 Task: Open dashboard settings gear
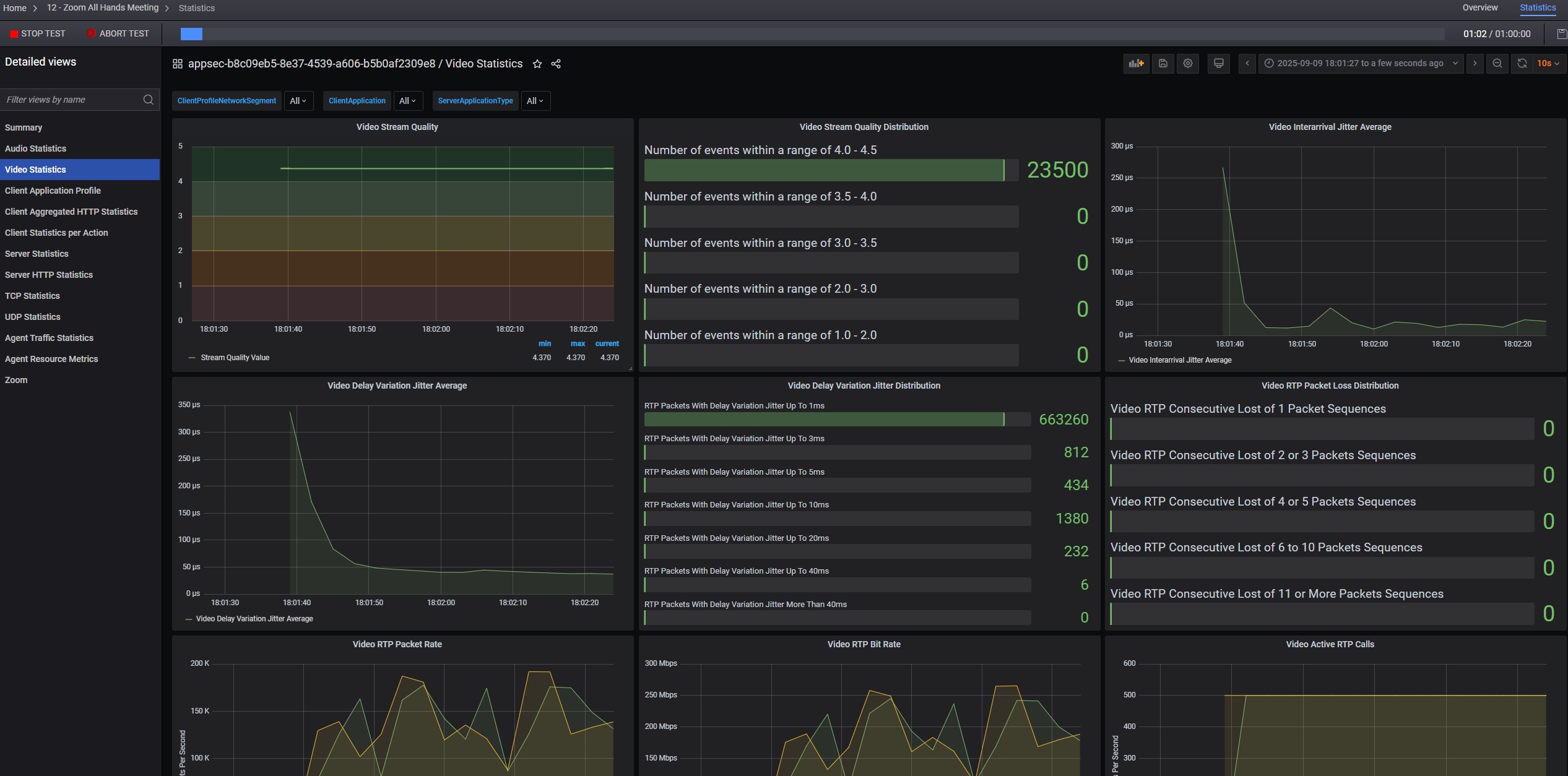1187,63
